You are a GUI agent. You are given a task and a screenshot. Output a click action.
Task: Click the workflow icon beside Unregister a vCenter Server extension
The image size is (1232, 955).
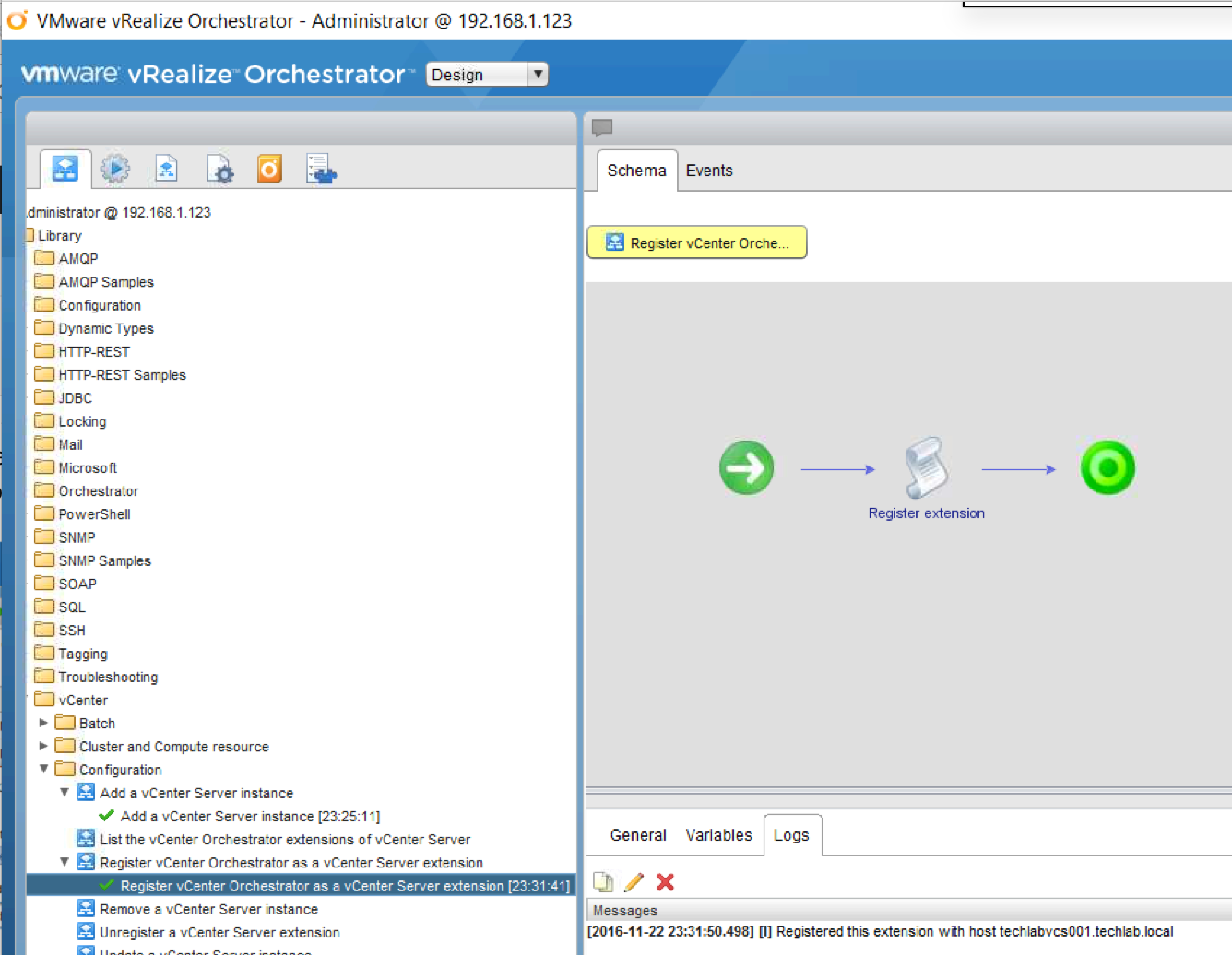(x=86, y=932)
